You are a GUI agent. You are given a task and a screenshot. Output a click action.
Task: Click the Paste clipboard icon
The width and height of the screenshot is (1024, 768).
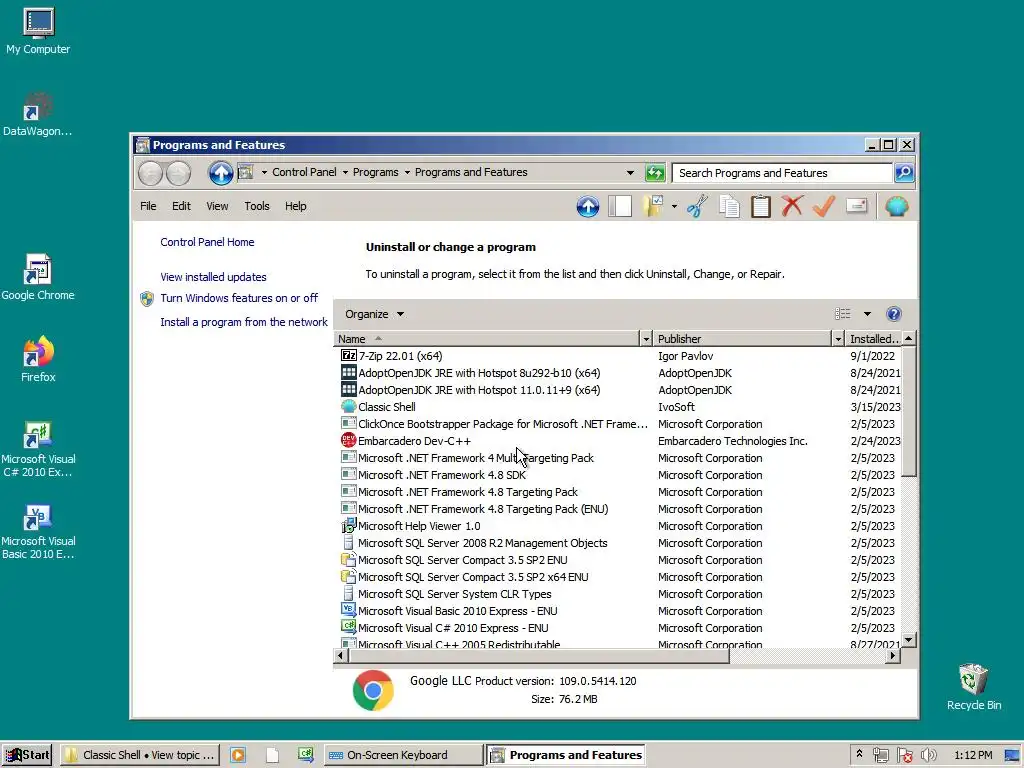tap(760, 206)
